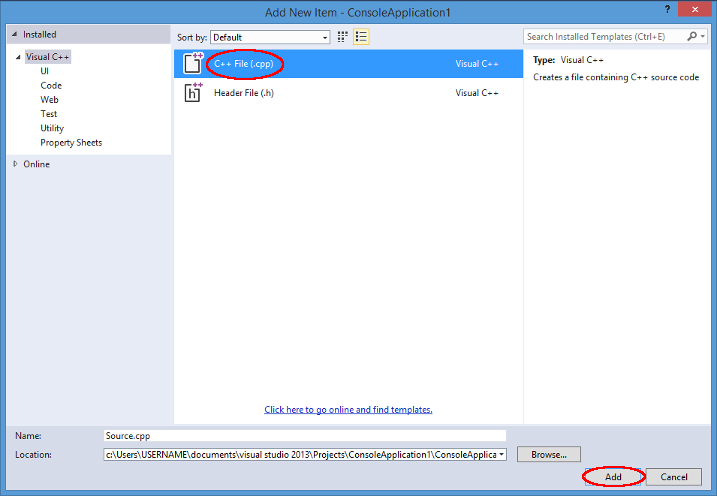This screenshot has height=496, width=717.
Task: Collapse the Visual C++ tree node
Action: coord(18,57)
